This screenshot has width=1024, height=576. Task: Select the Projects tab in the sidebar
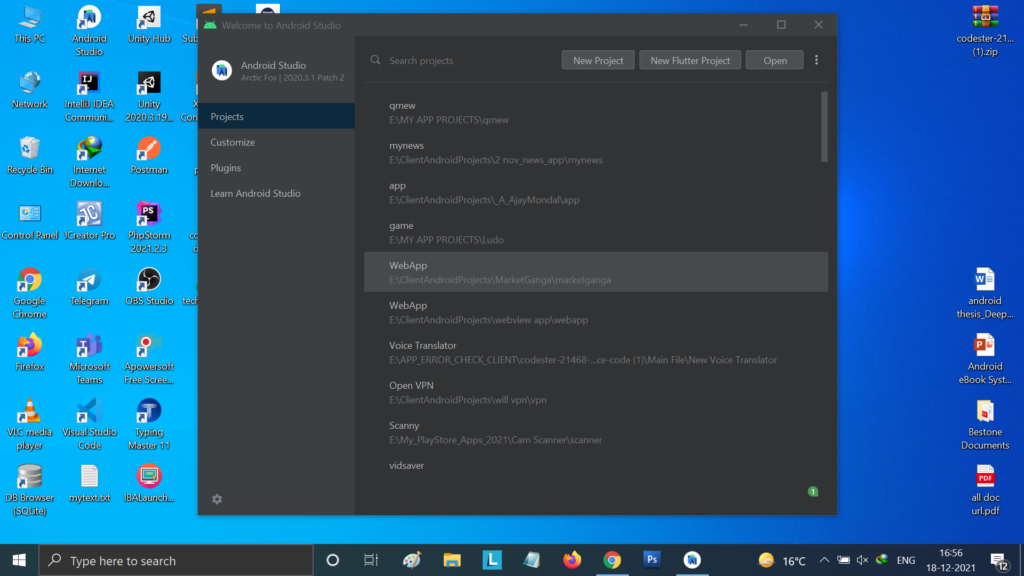(x=276, y=116)
